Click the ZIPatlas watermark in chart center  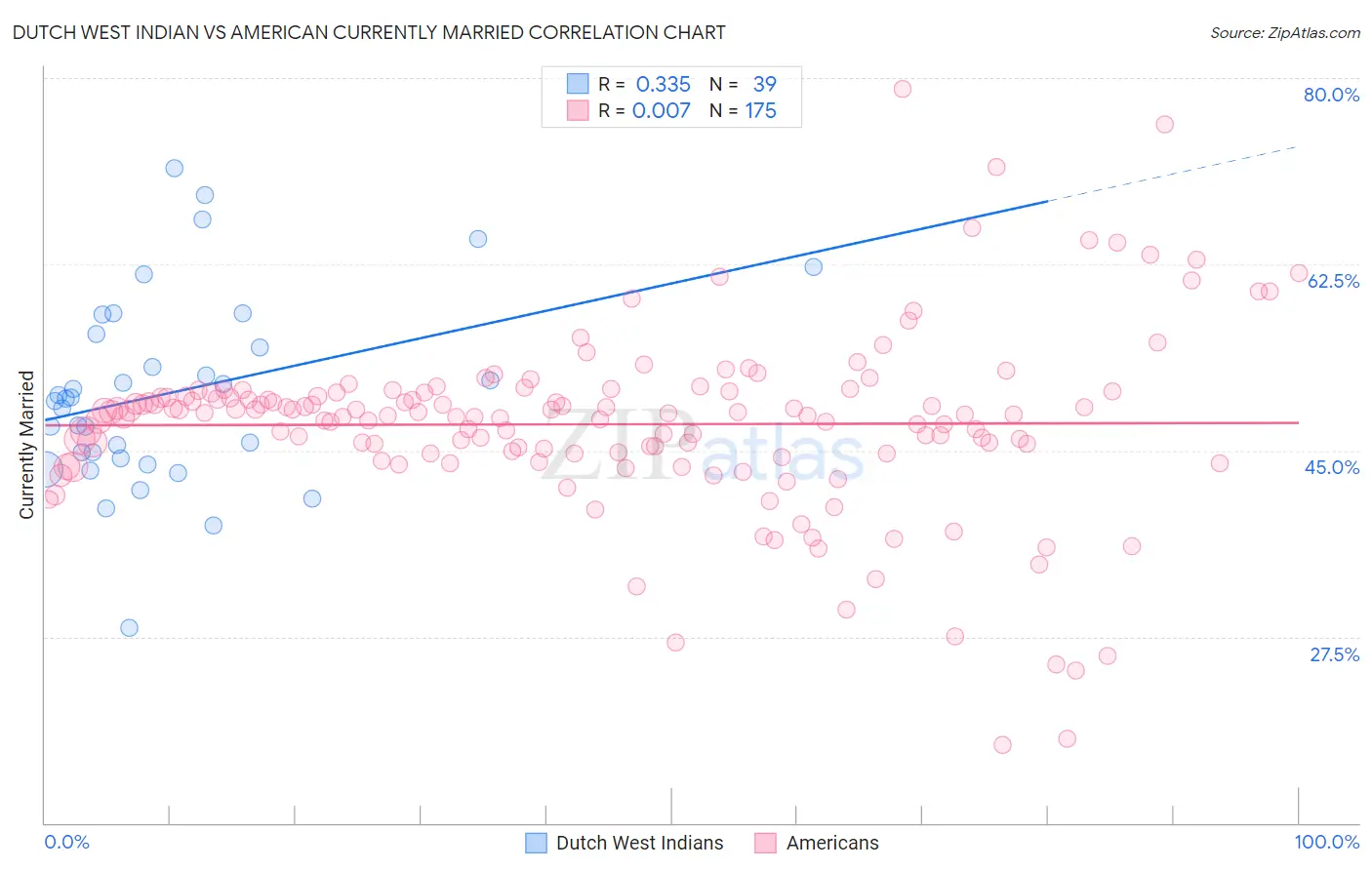703,449
